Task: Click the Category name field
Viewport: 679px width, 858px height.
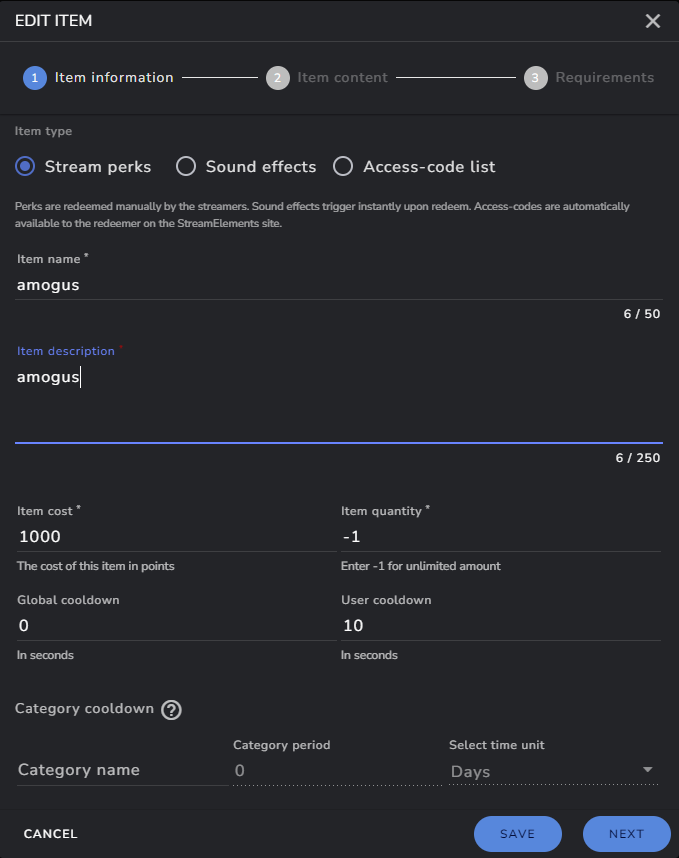Action: pyautogui.click(x=122, y=770)
